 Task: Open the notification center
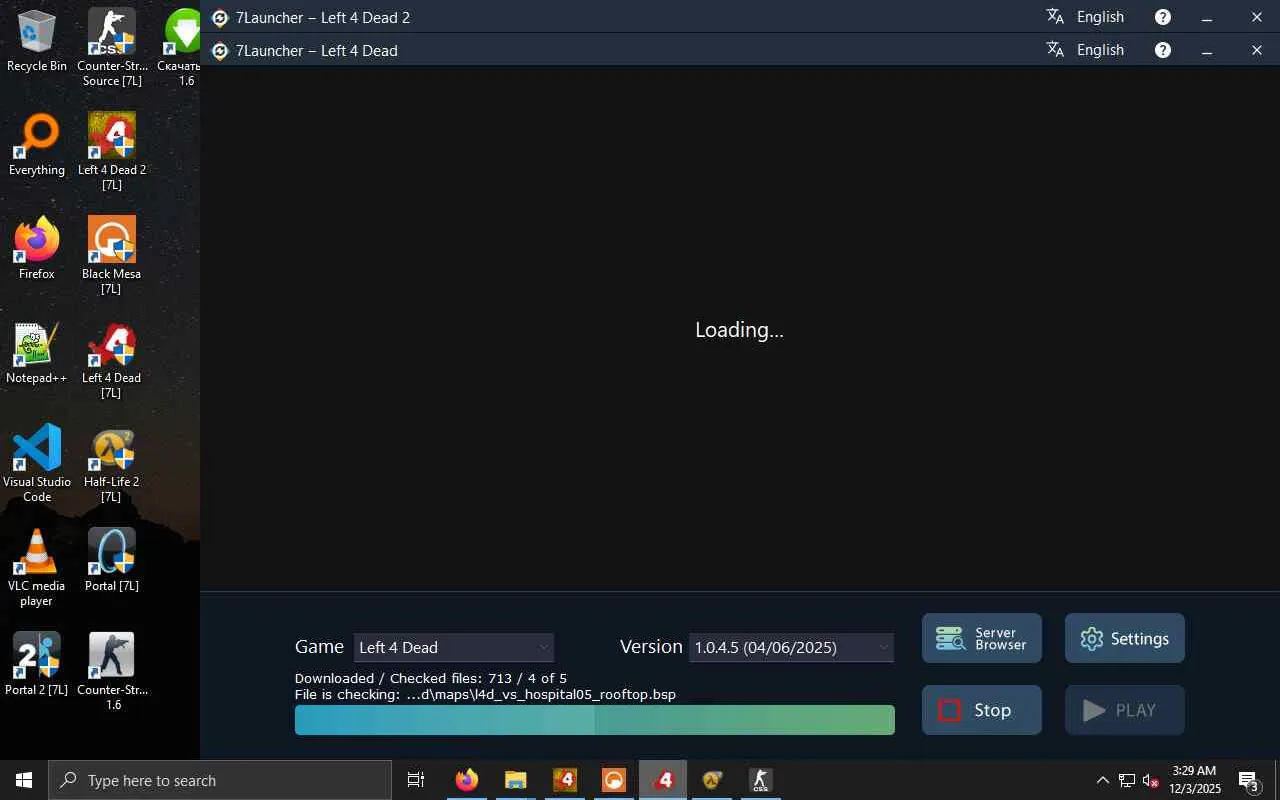(1249, 781)
